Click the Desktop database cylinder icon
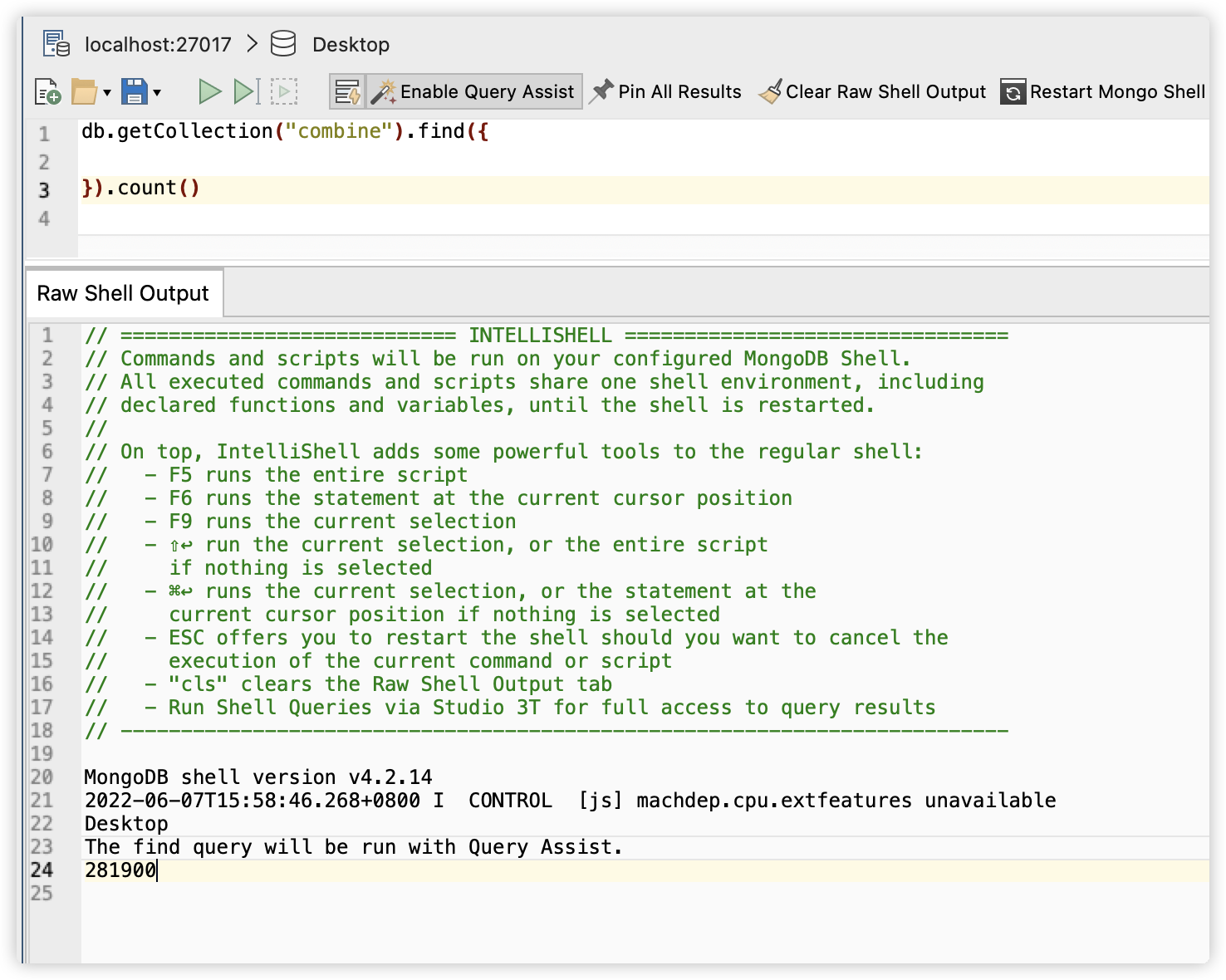The height and width of the screenshot is (980, 1226). (283, 44)
